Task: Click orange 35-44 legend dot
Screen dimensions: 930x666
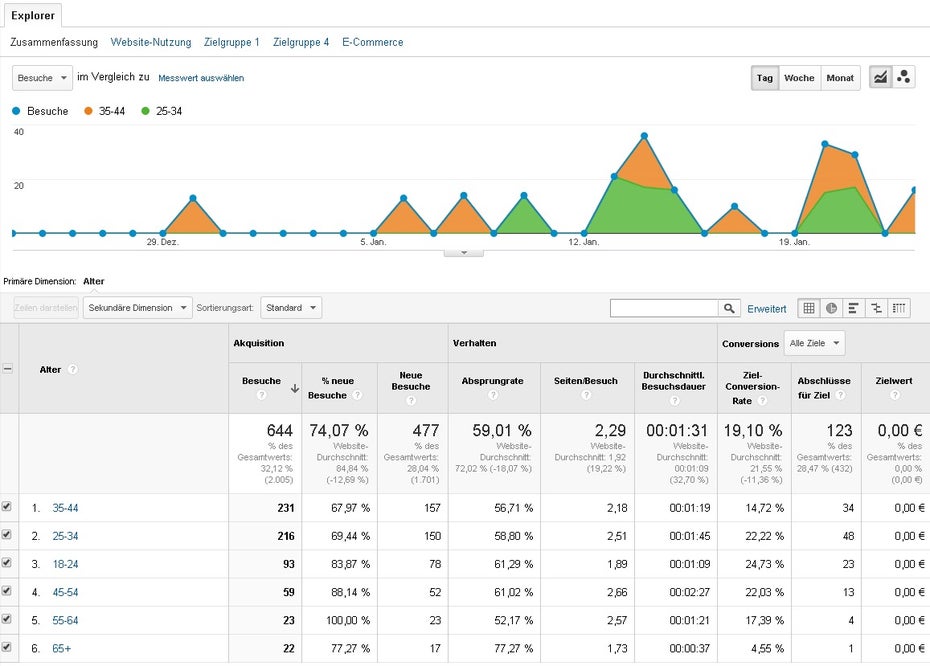Action: pos(88,111)
